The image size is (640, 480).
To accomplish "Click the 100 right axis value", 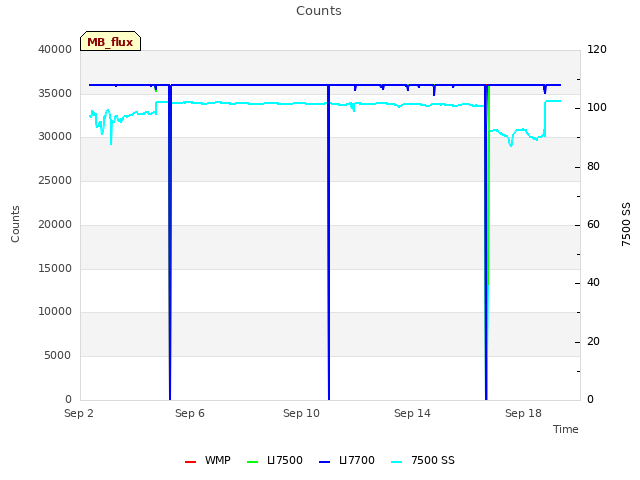I will pyautogui.click(x=597, y=107).
